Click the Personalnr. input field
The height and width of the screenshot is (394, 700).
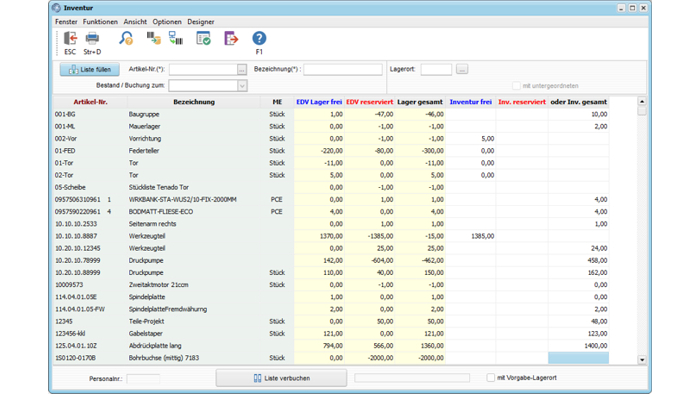(143, 379)
